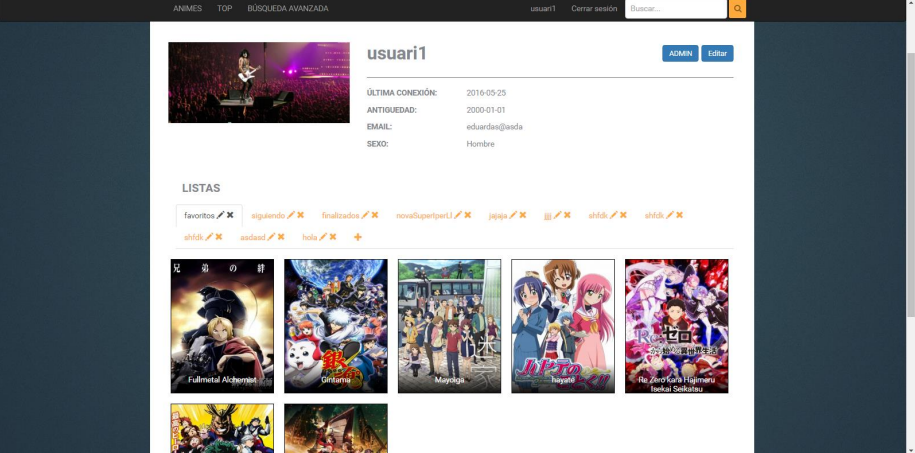Click the LISTAS section heading
Viewport: 915px width, 453px height.
click(x=201, y=189)
